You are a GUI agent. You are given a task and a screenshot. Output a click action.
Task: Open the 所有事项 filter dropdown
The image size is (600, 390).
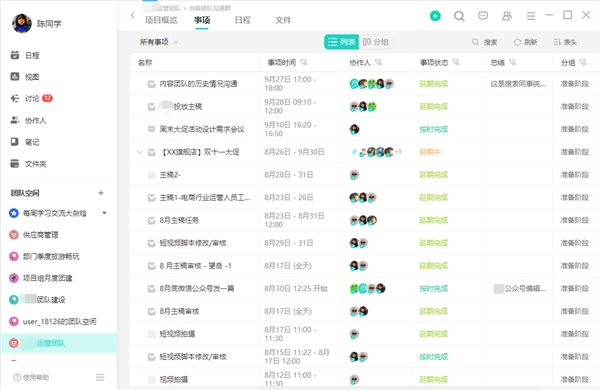(x=159, y=42)
